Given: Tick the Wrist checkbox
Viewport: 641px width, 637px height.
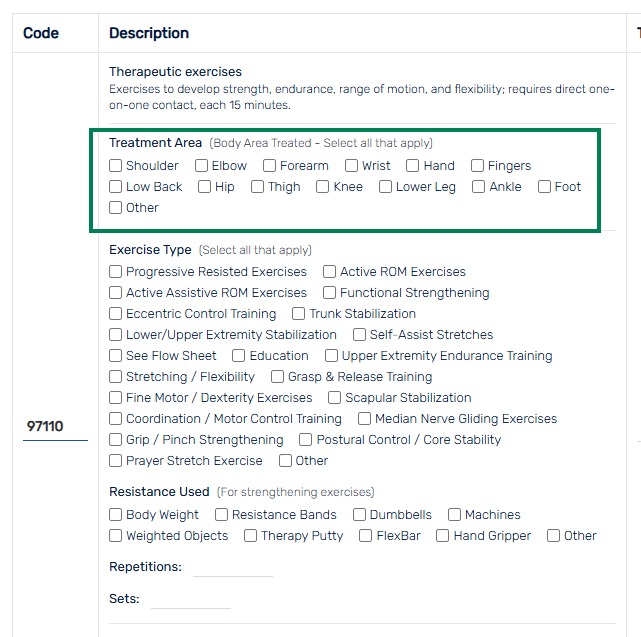Looking at the screenshot, I should coord(351,166).
